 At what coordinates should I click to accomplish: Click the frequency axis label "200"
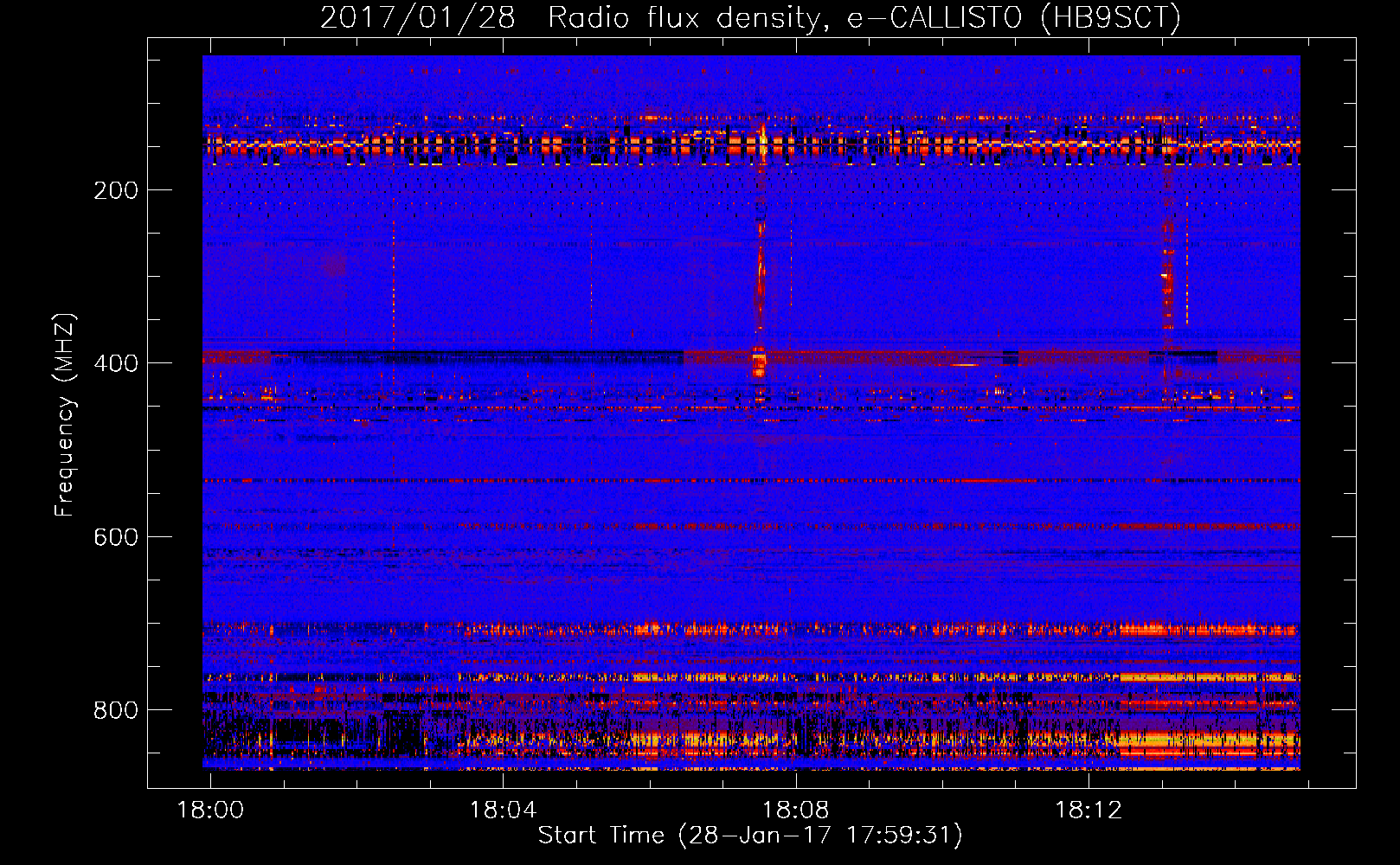(x=115, y=190)
